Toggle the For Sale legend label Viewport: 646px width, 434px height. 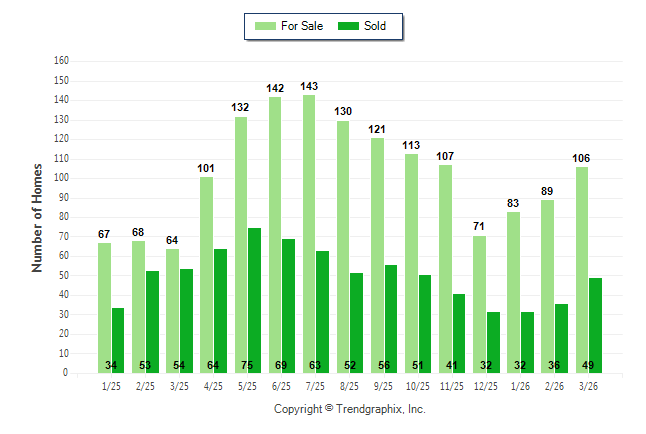(304, 26)
